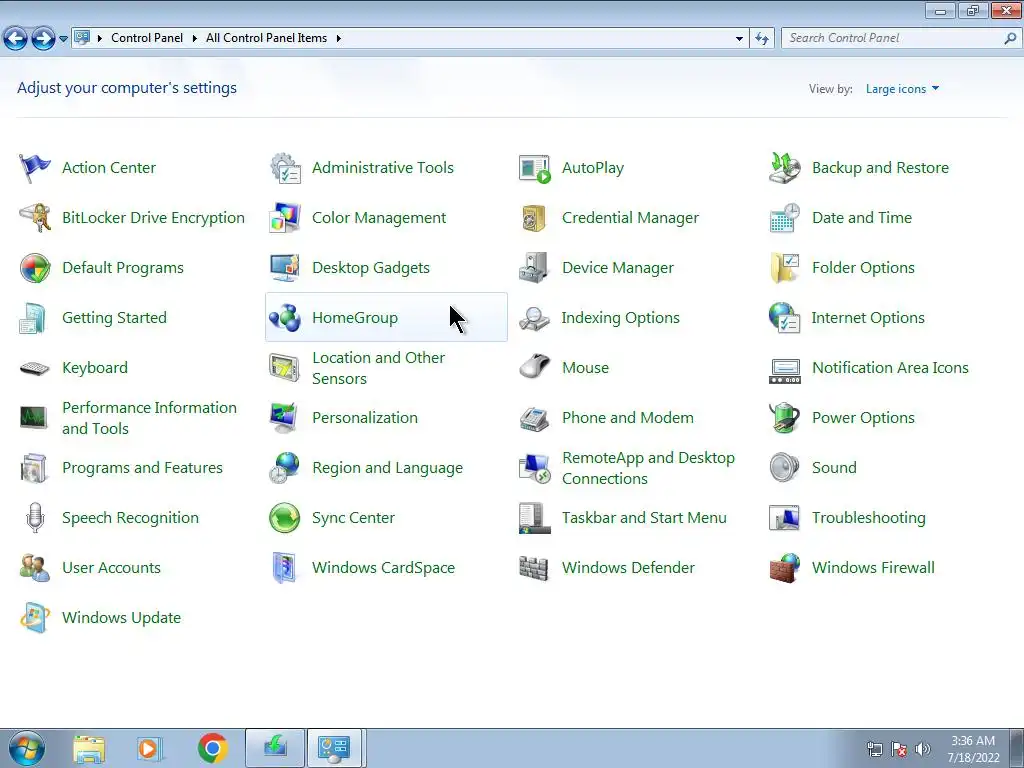1024x768 pixels.
Task: Click the Power Options battery icon
Action: pos(784,418)
